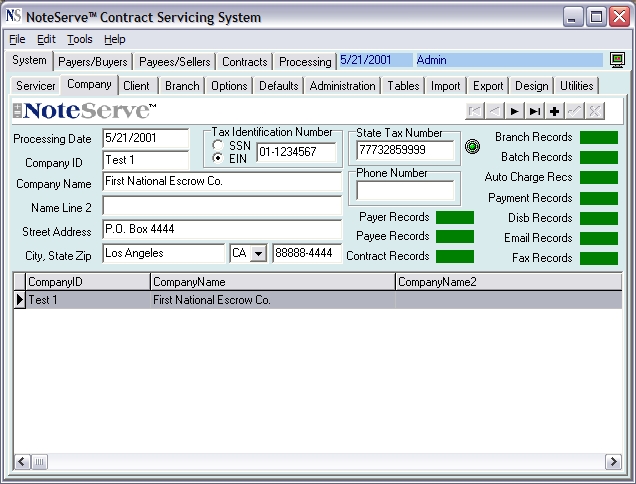Go to next record arrow button
This screenshot has width=636, height=484.
[x=514, y=111]
